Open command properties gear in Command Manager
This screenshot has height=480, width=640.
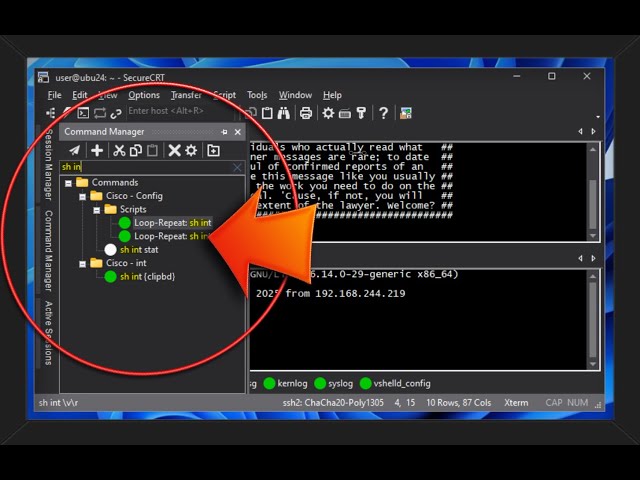click(x=191, y=151)
